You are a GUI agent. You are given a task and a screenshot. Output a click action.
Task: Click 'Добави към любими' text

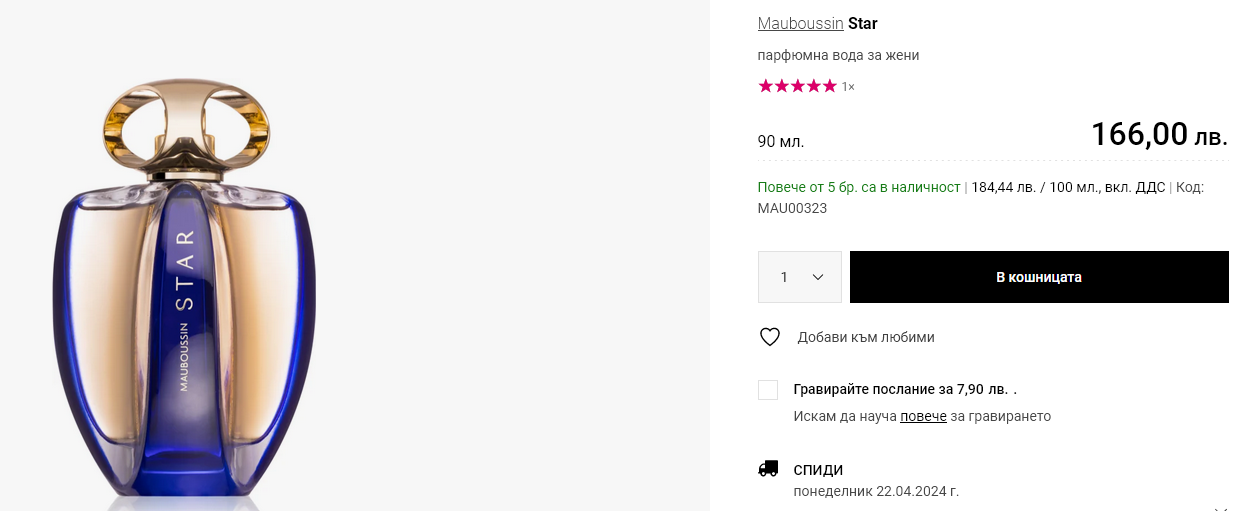(x=865, y=337)
